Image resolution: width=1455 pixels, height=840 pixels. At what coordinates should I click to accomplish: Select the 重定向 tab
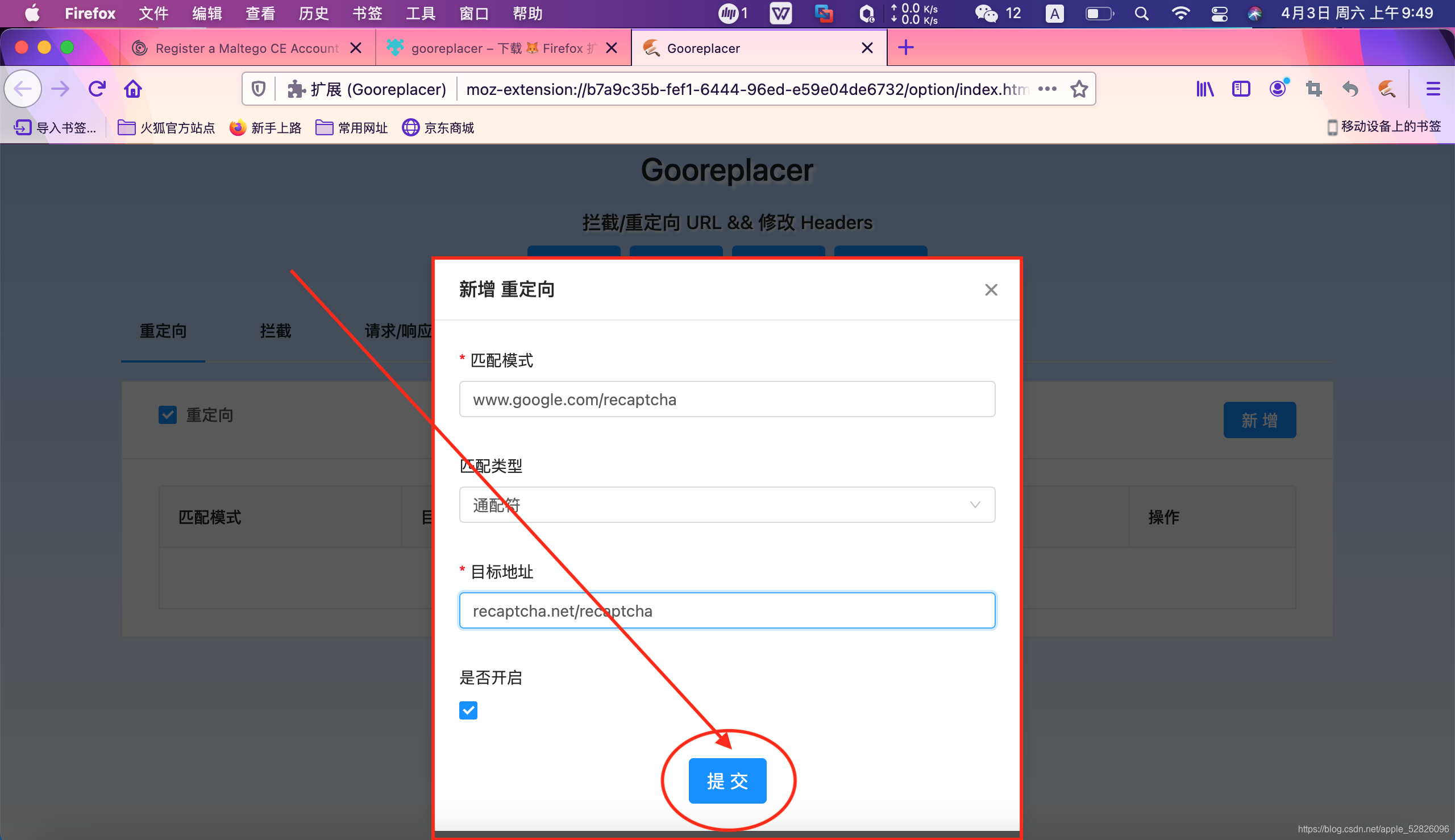tap(163, 331)
